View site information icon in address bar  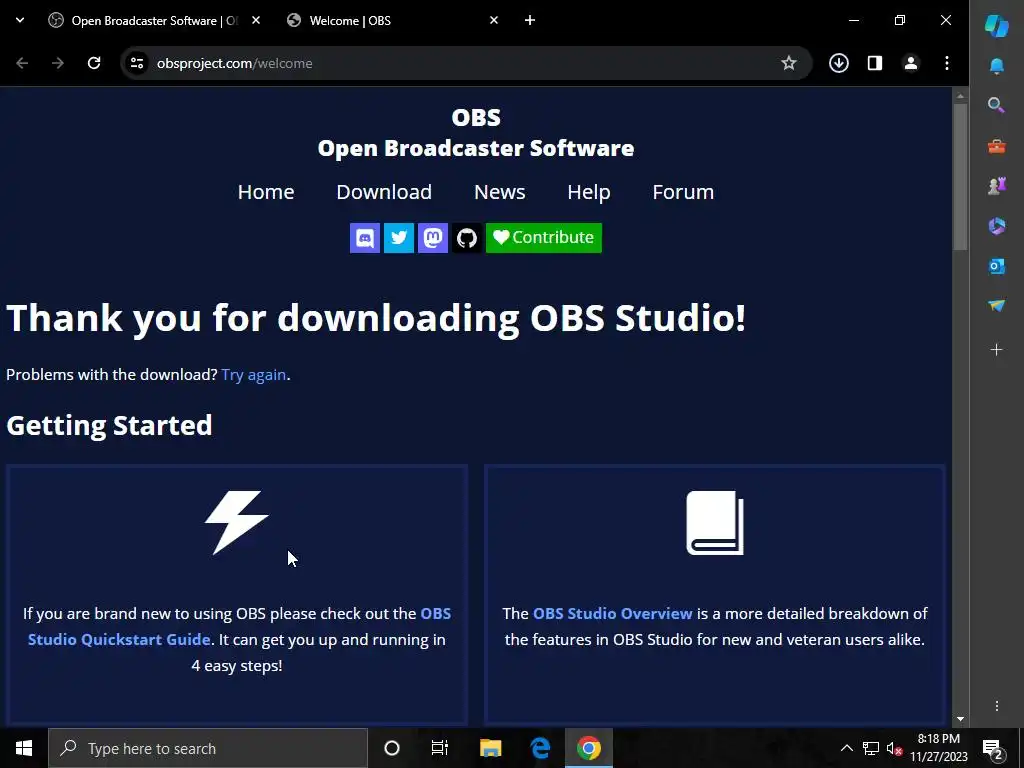click(137, 63)
